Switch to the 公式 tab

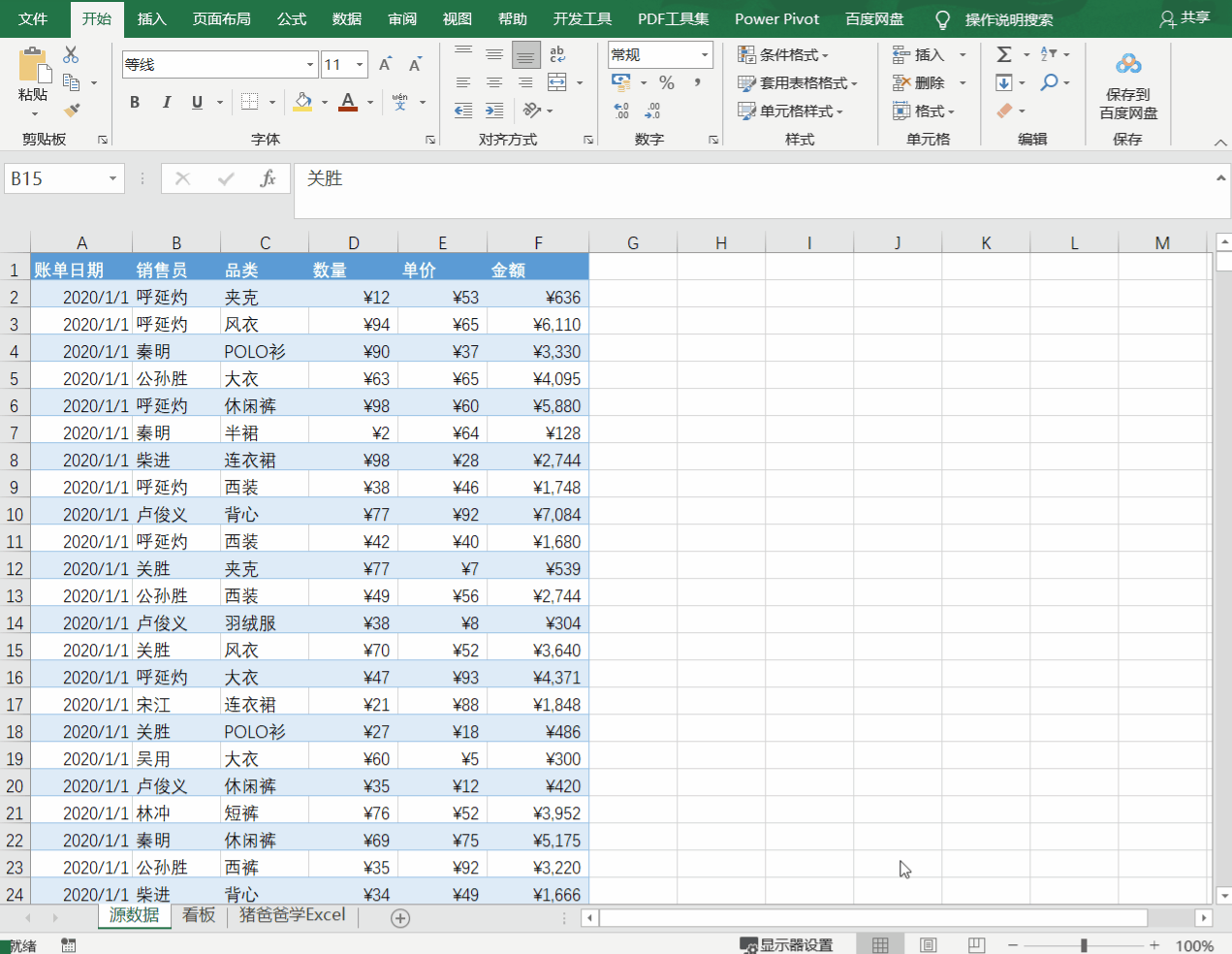tap(291, 19)
